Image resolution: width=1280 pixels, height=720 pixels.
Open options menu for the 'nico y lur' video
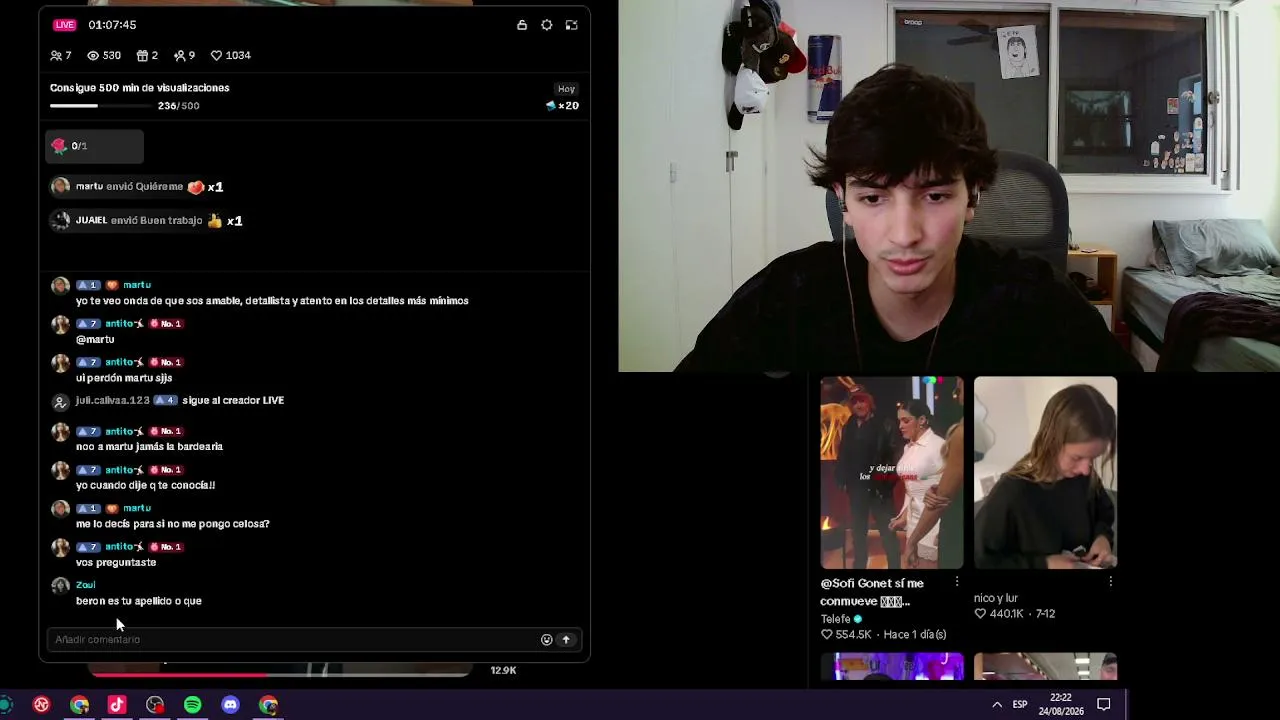point(1110,582)
